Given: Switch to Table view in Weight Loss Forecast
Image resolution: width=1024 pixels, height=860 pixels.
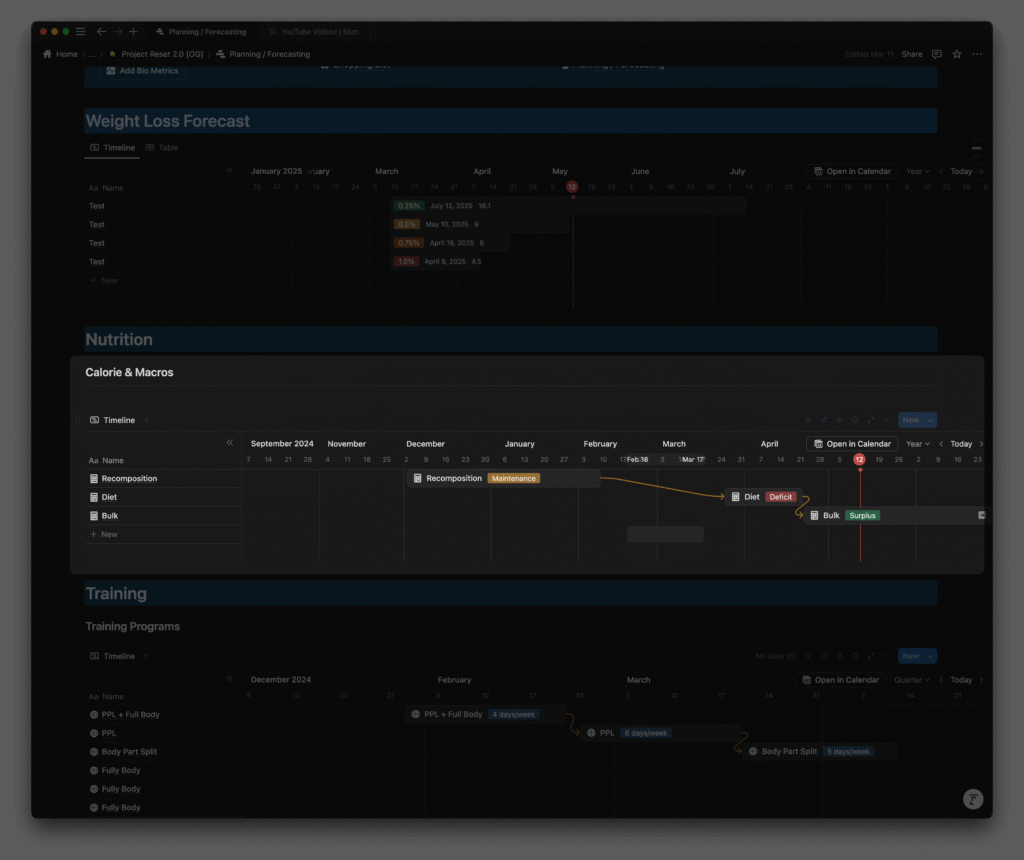Looking at the screenshot, I should point(162,147).
